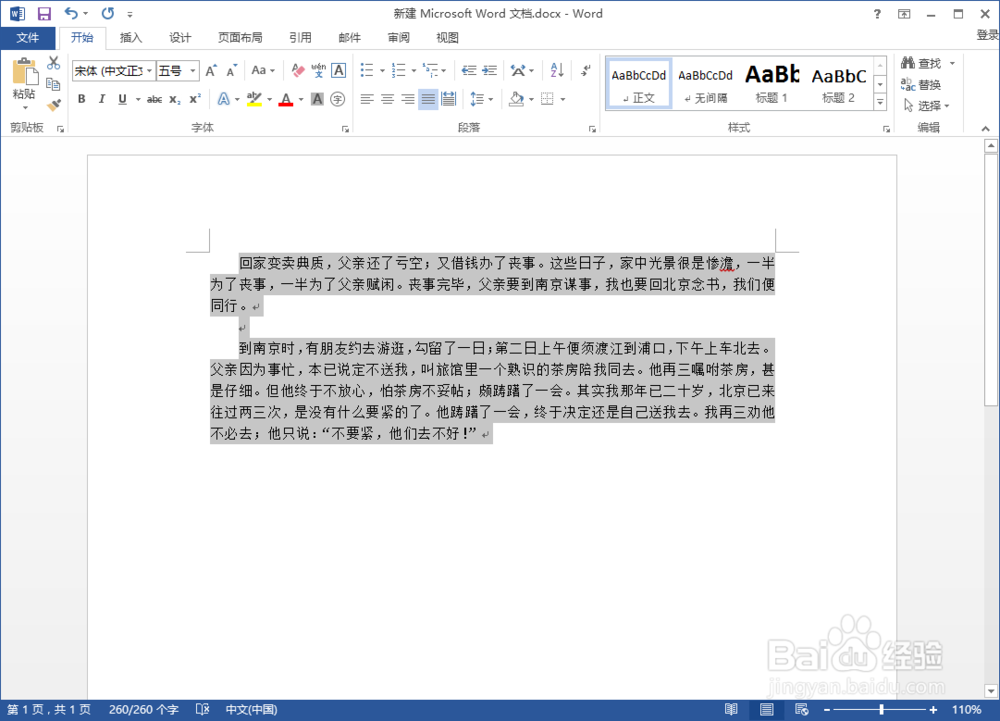This screenshot has width=1000, height=721.
Task: Expand the numbering list dropdown arrow
Action: click(x=414, y=71)
